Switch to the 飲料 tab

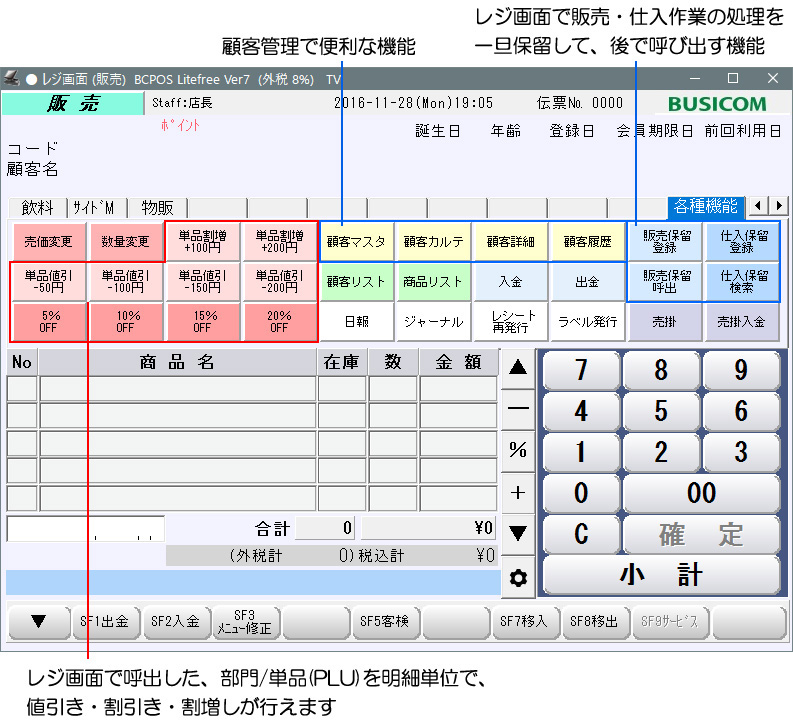click(38, 207)
